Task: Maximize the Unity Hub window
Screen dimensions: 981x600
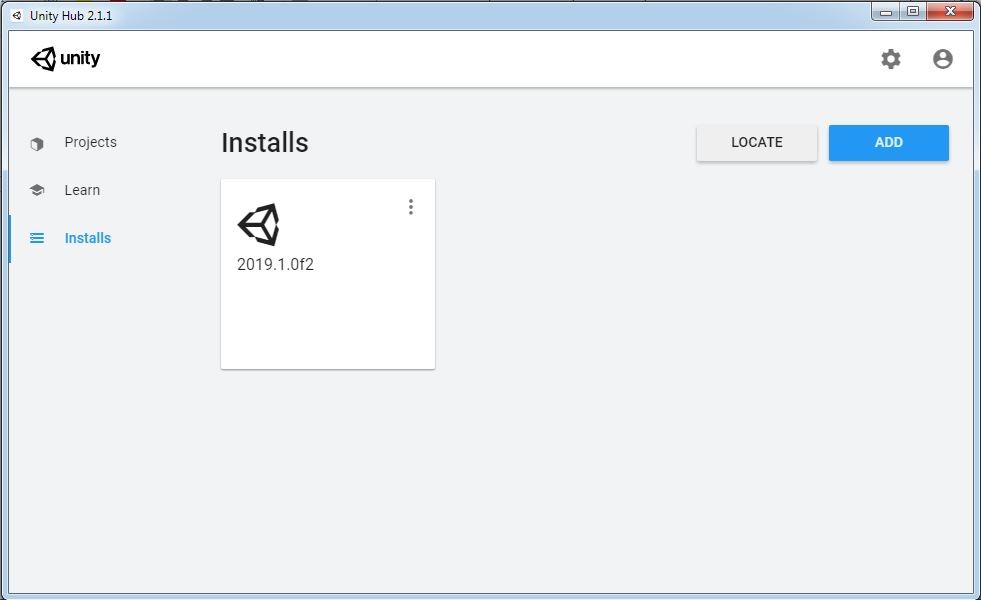Action: coord(913,12)
